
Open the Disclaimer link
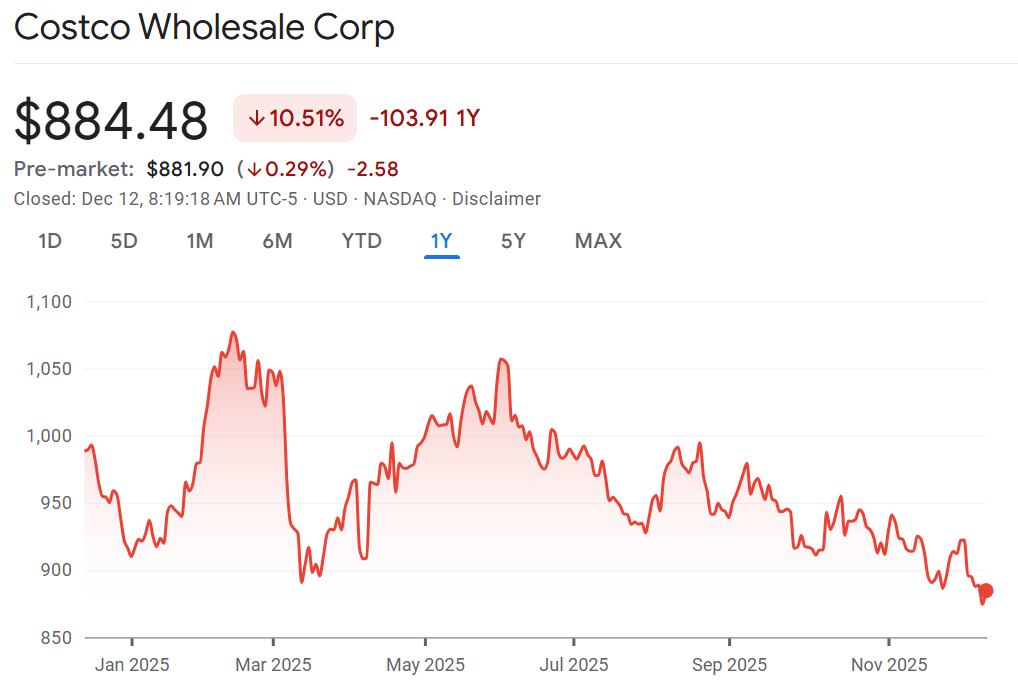pyautogui.click(x=496, y=199)
